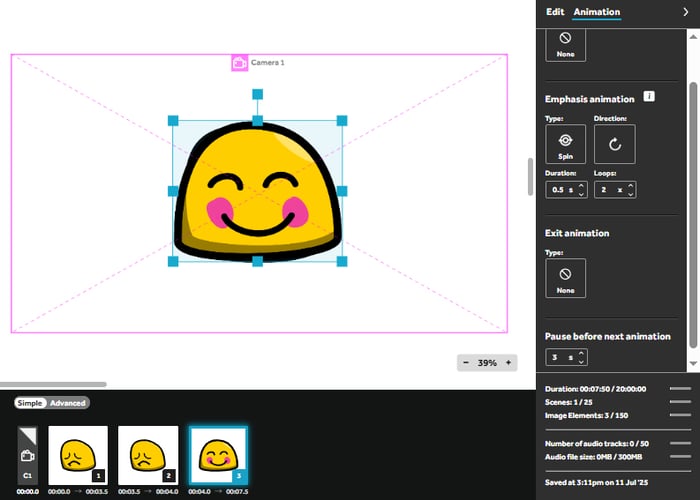
Task: Click the 00:03.5 end time under thumbnail 1
Action: pyautogui.click(x=97, y=492)
